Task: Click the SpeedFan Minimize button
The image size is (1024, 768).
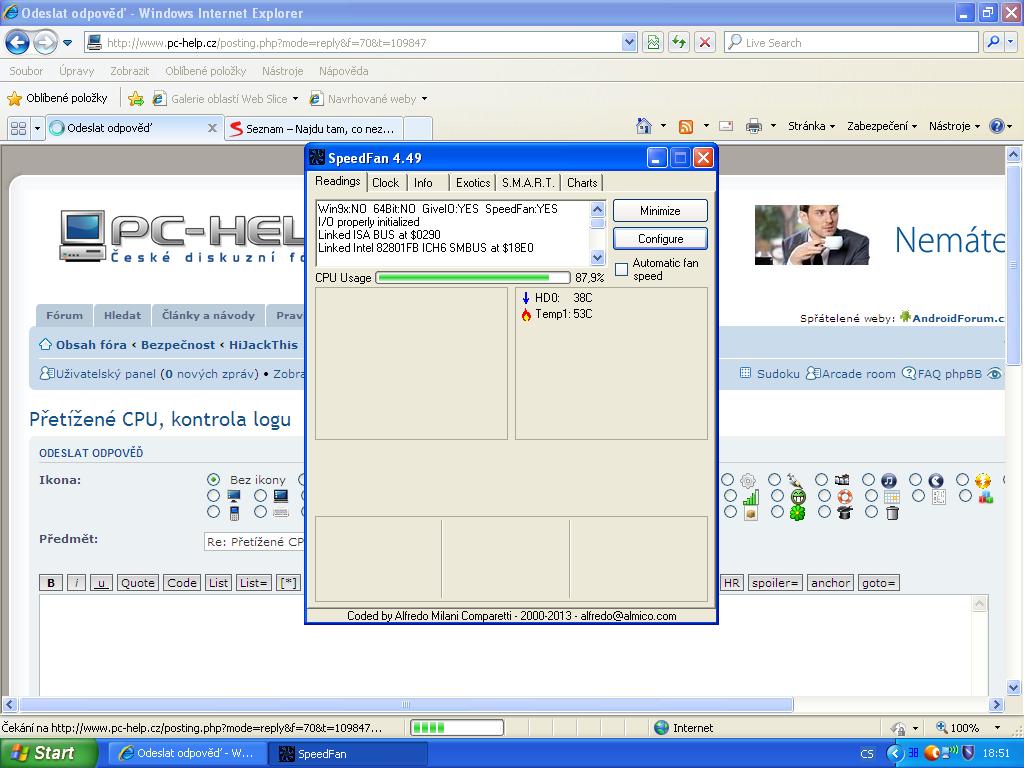Action: (x=660, y=211)
